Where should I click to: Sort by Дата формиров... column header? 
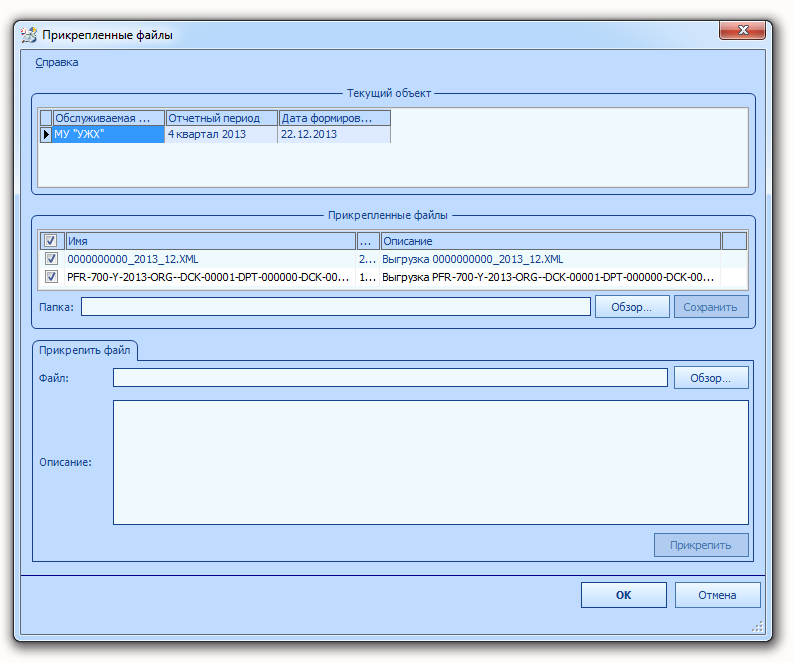[x=334, y=118]
